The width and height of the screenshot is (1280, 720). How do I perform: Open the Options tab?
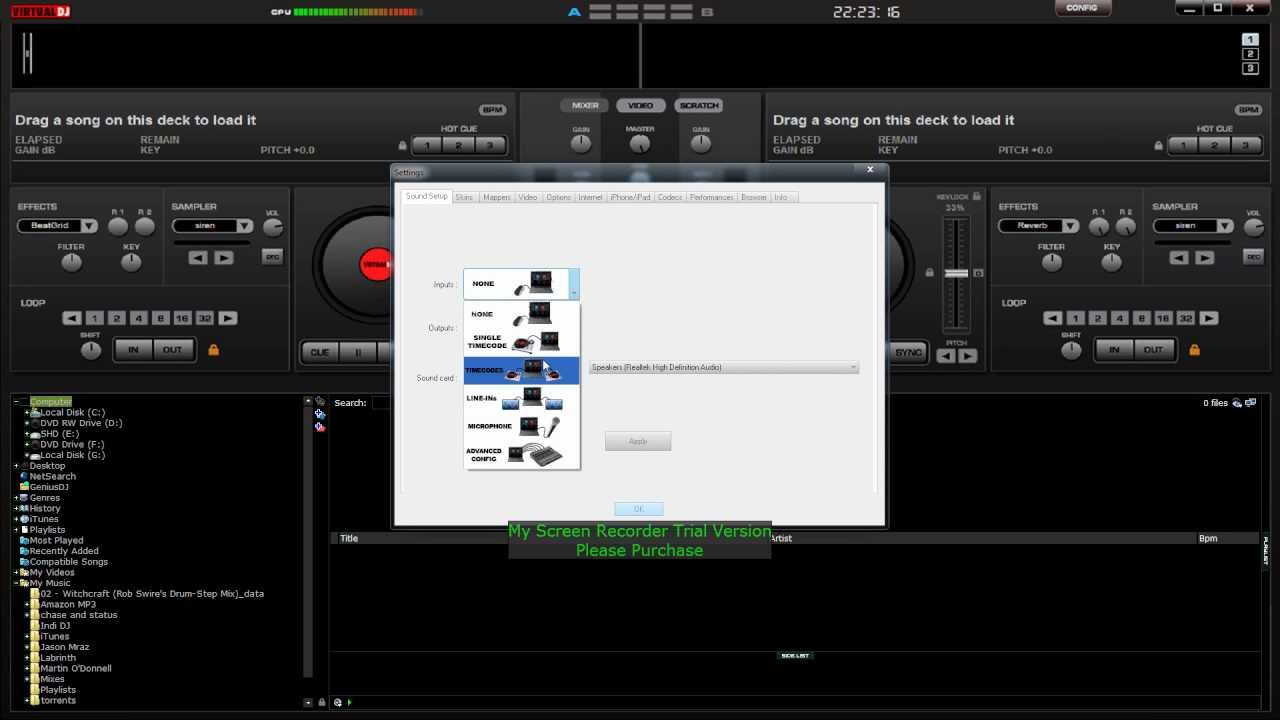[559, 197]
